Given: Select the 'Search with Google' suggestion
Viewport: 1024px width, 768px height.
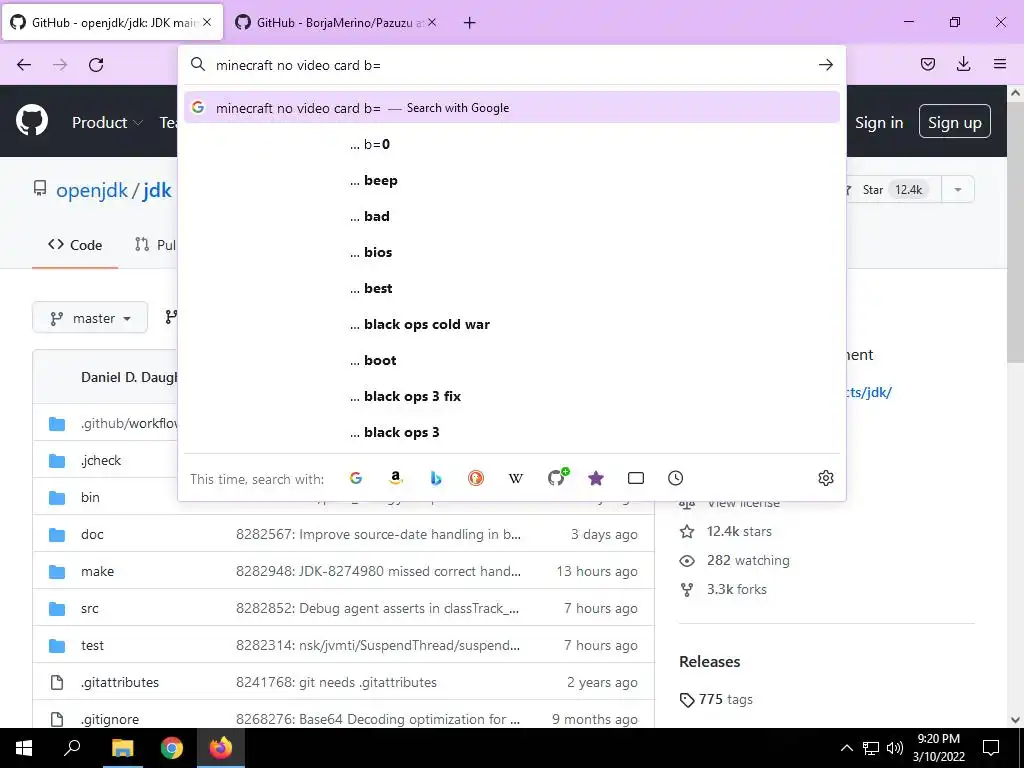Looking at the screenshot, I should point(512,108).
